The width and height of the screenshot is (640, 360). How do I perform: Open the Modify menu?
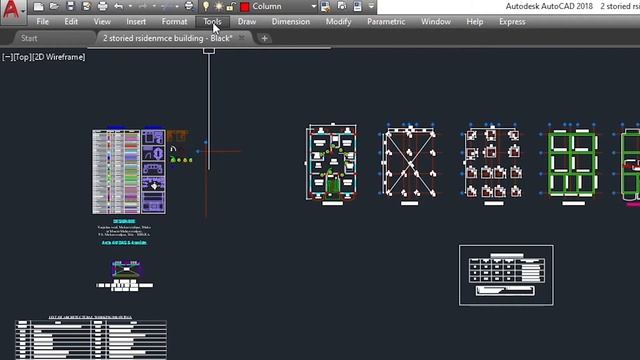(338, 22)
